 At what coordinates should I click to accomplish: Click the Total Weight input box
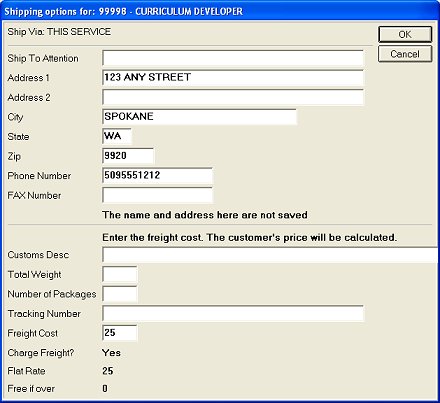(x=119, y=275)
